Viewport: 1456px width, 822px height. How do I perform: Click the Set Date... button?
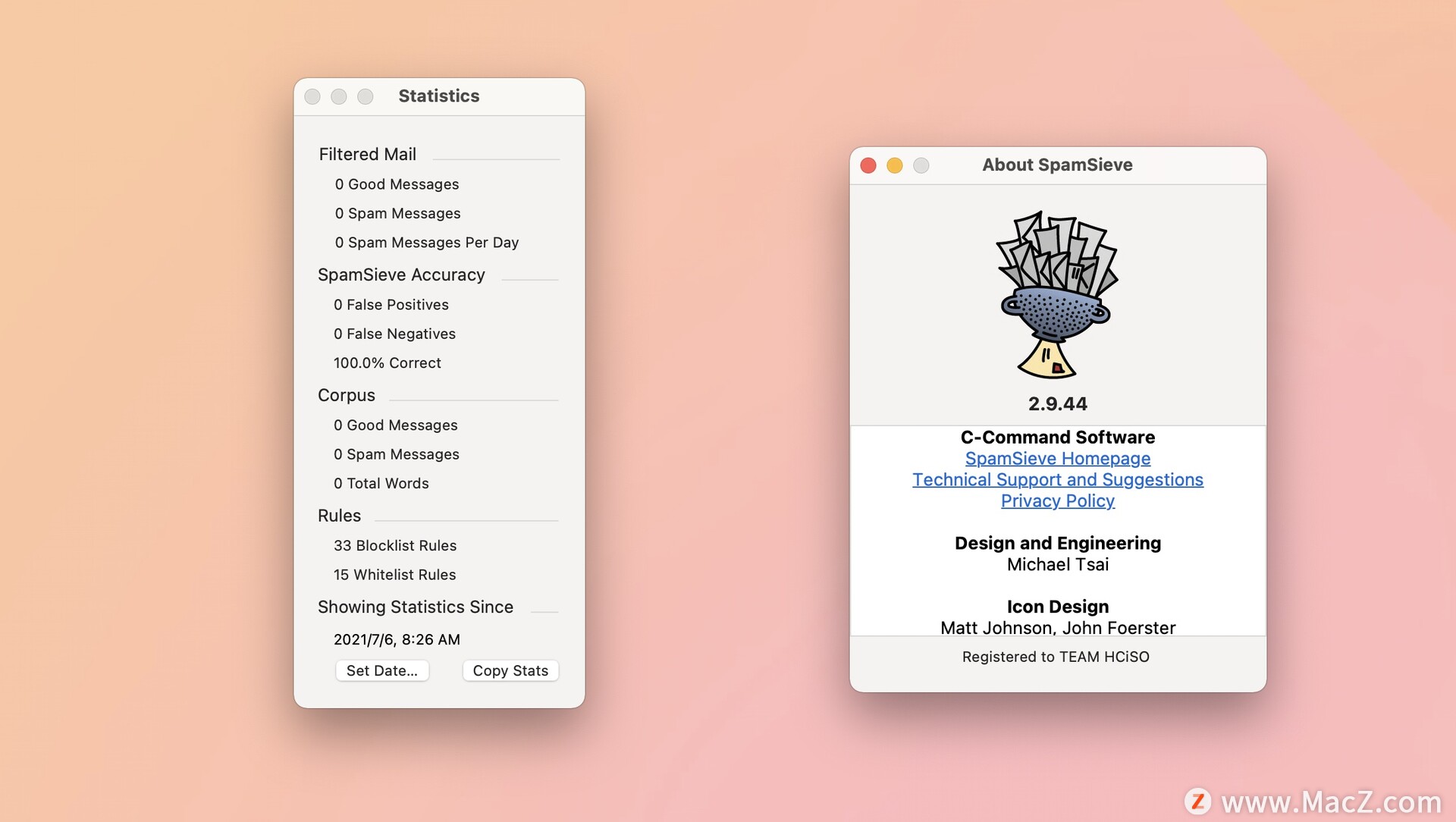(x=382, y=670)
